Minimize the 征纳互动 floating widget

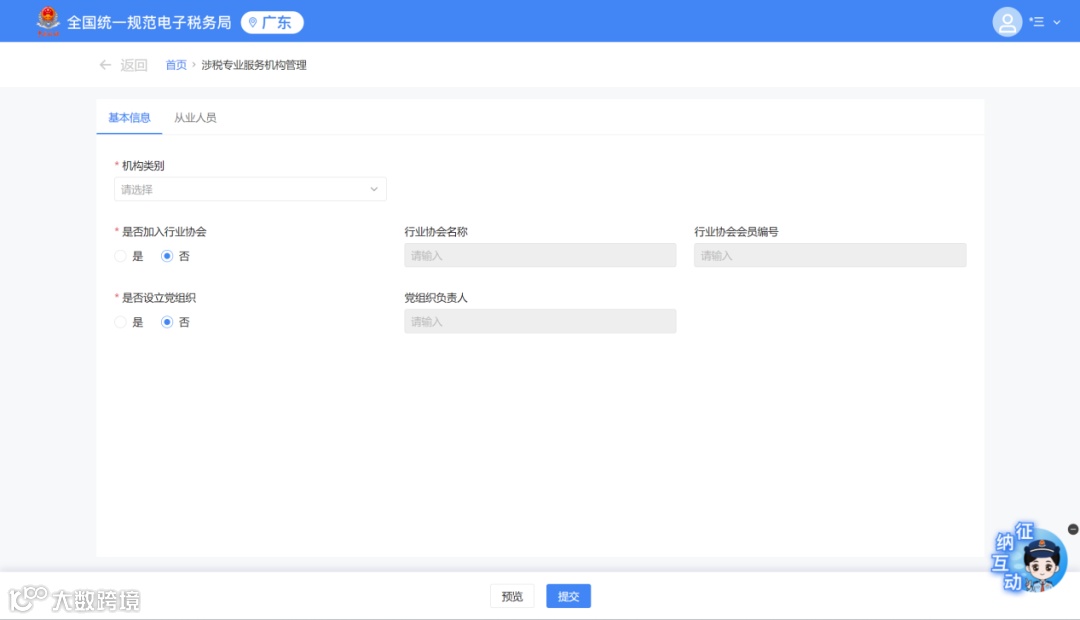(1072, 529)
